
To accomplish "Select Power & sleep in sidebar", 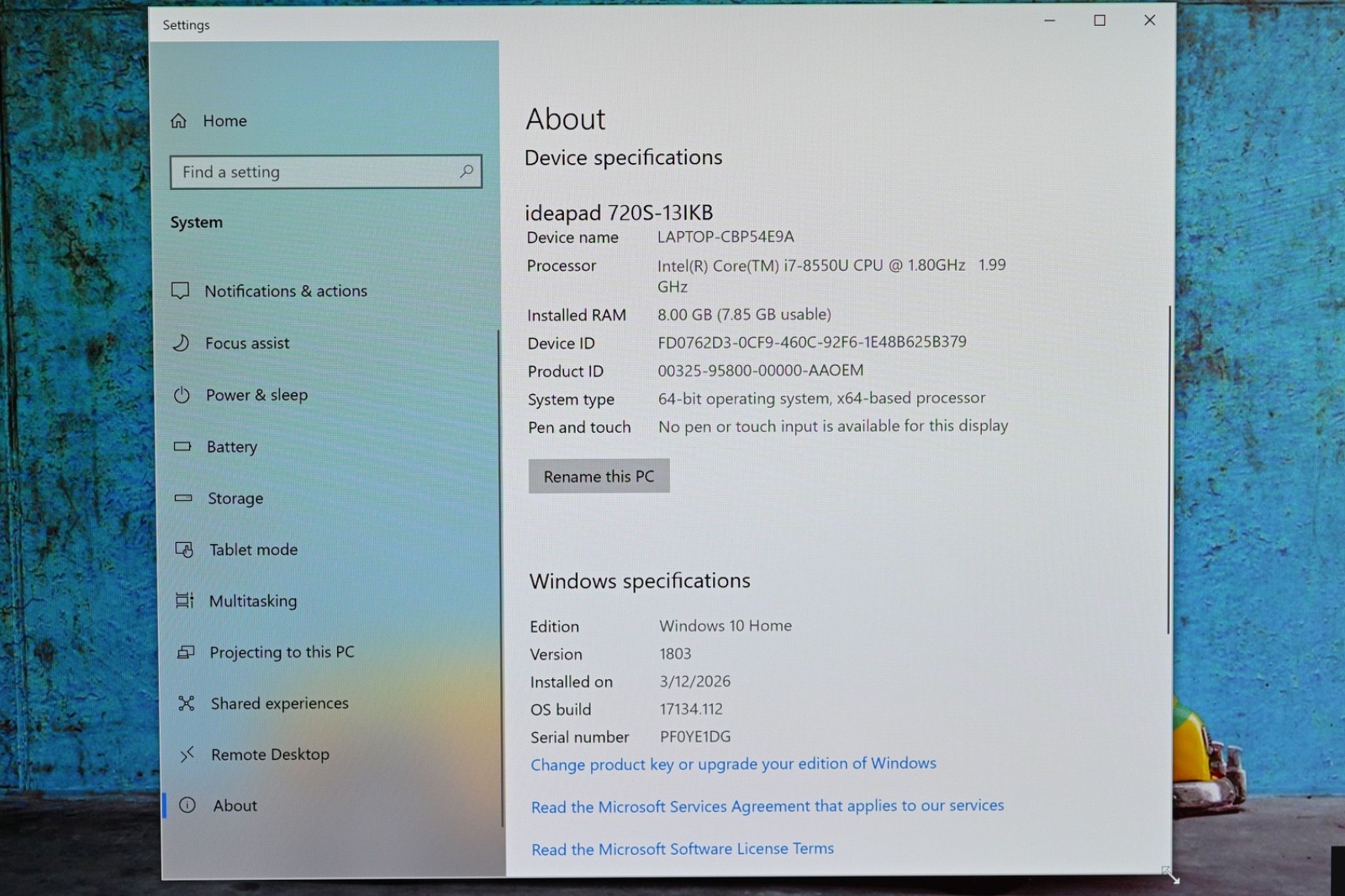I will click(256, 395).
